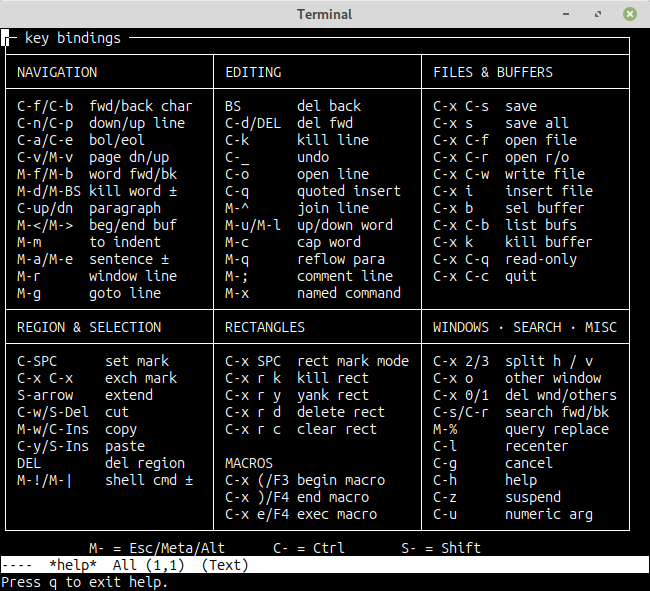The height and width of the screenshot is (591, 650).
Task: Click the 'goto line' row
Action: tap(89, 293)
